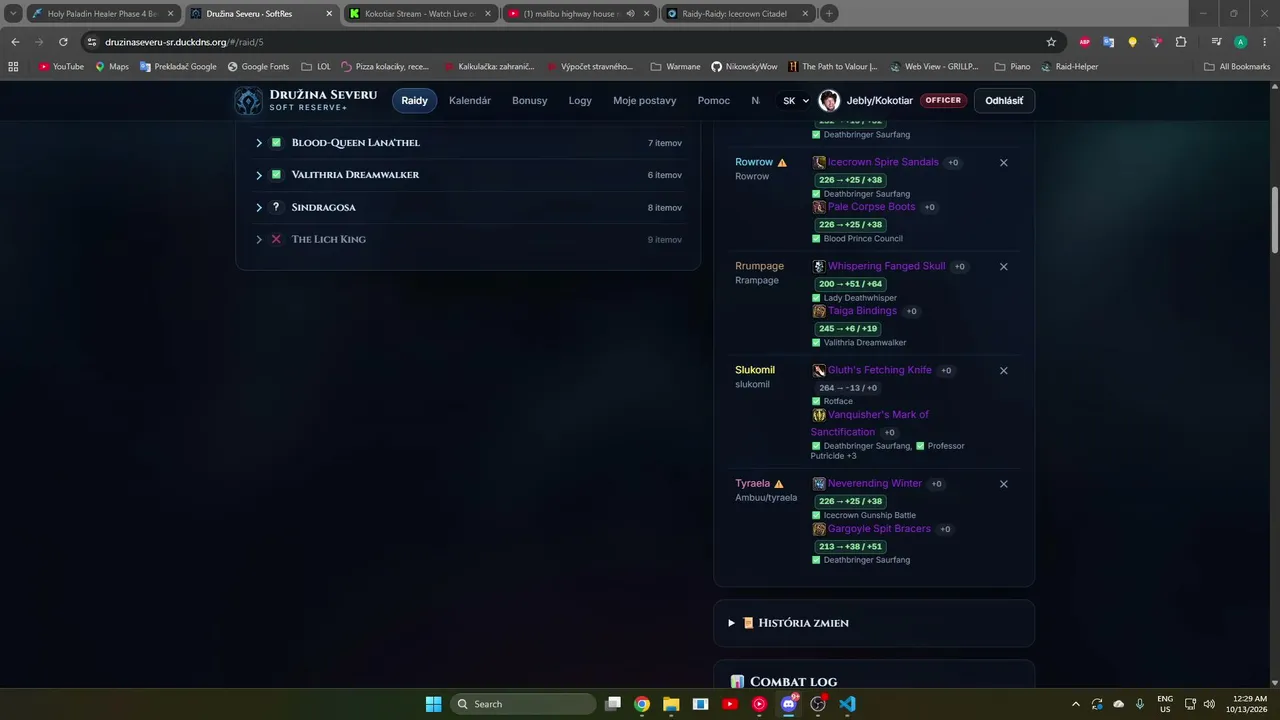Open the SK language dropdown
Image resolution: width=1280 pixels, height=720 pixels.
pyautogui.click(x=796, y=101)
